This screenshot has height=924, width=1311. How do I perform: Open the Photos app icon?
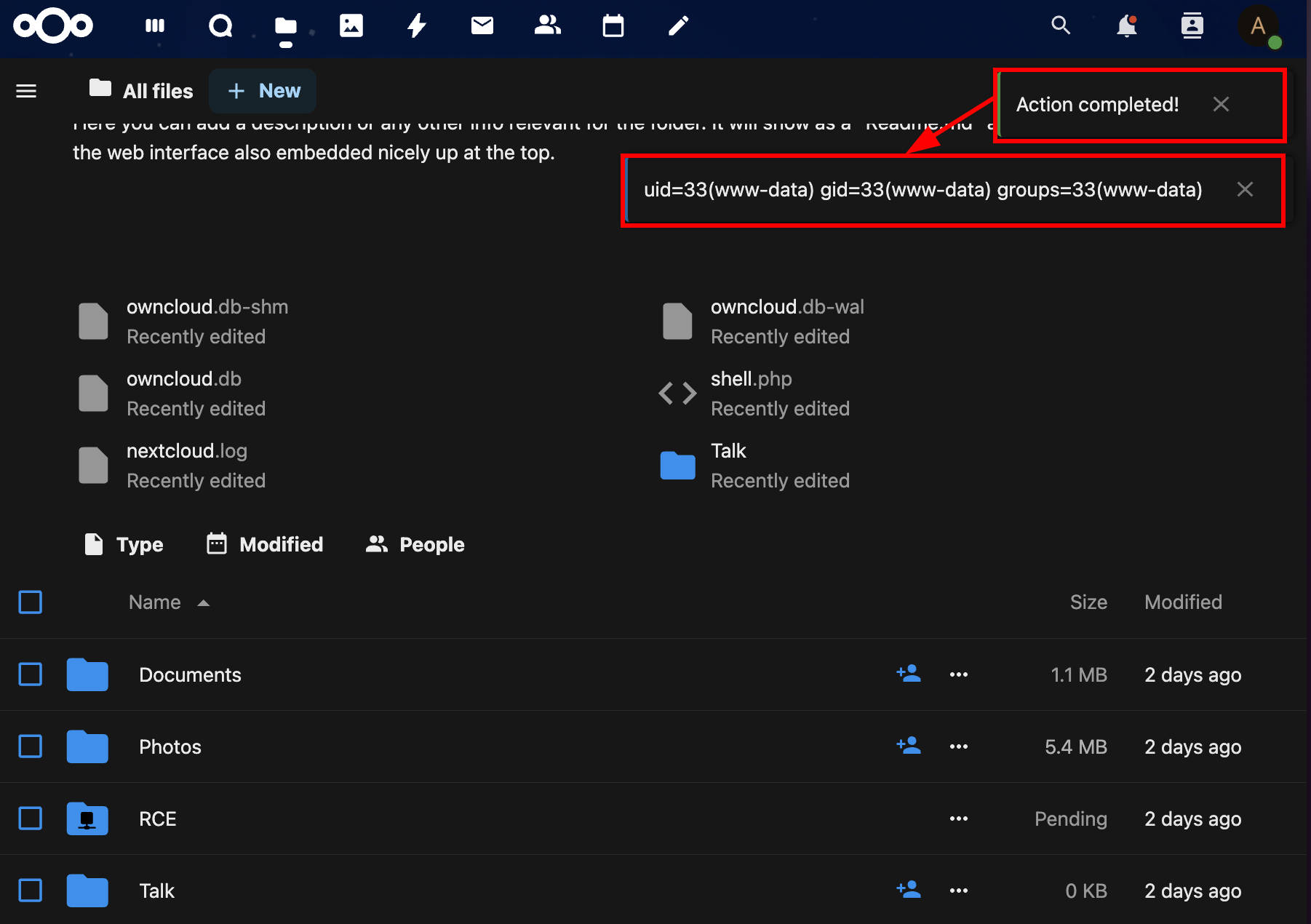pos(351,26)
